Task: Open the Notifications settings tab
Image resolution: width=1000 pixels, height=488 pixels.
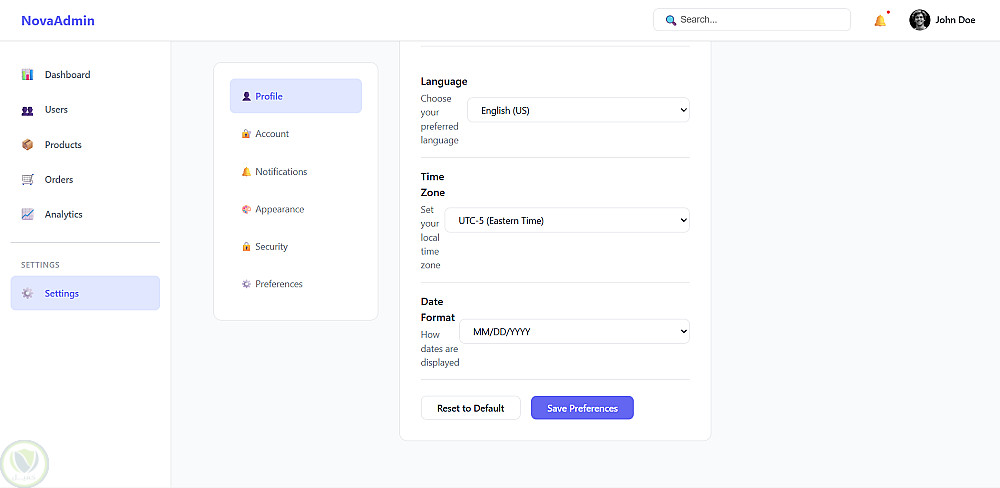Action: tap(280, 172)
